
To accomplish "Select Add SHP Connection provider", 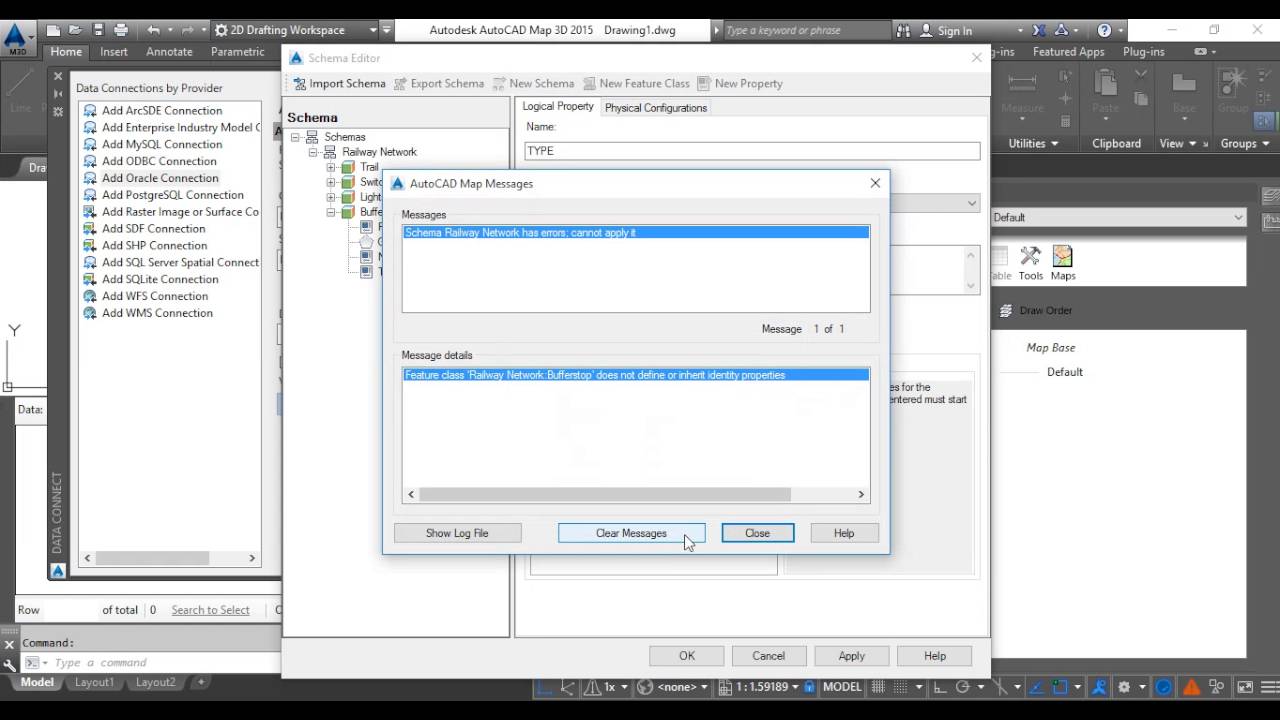I will [154, 245].
